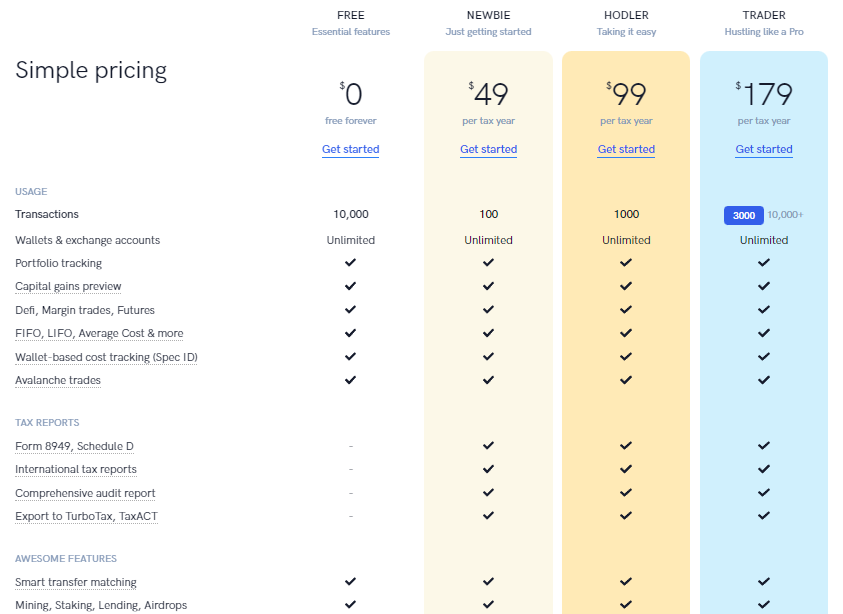Click Get started under the HODLER plan
This screenshot has width=843, height=614.
point(626,149)
